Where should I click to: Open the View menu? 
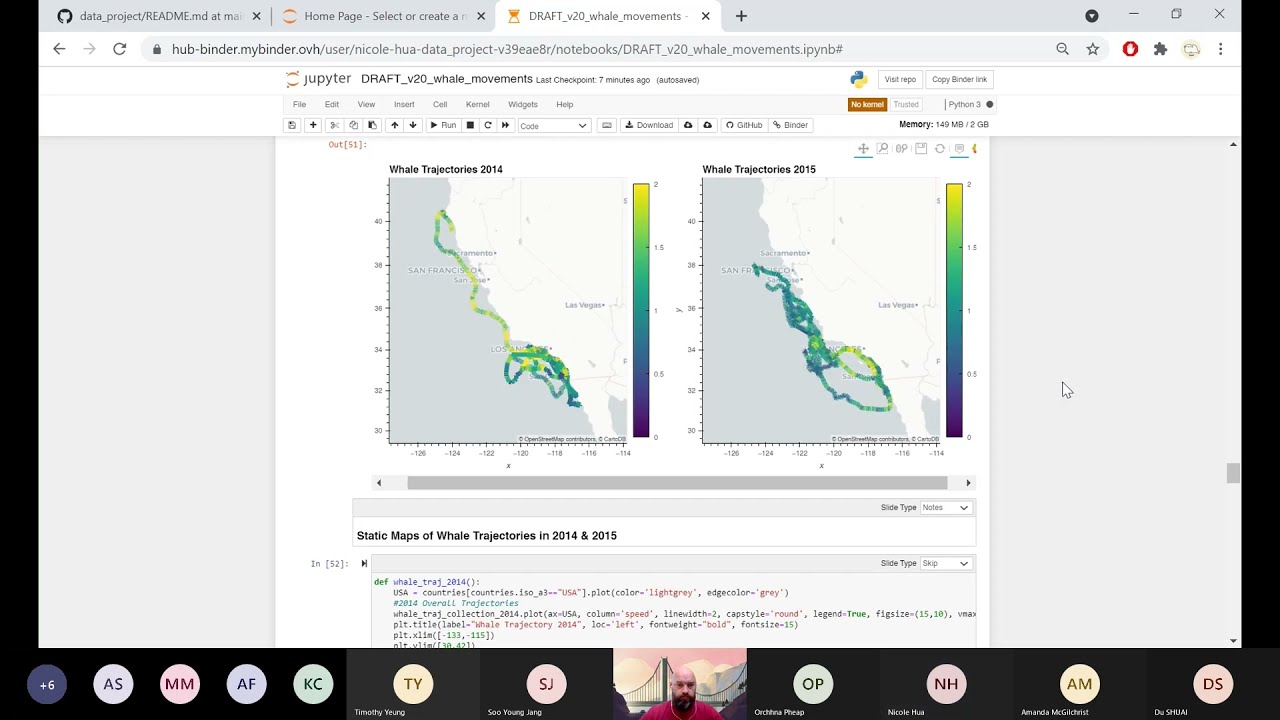366,104
